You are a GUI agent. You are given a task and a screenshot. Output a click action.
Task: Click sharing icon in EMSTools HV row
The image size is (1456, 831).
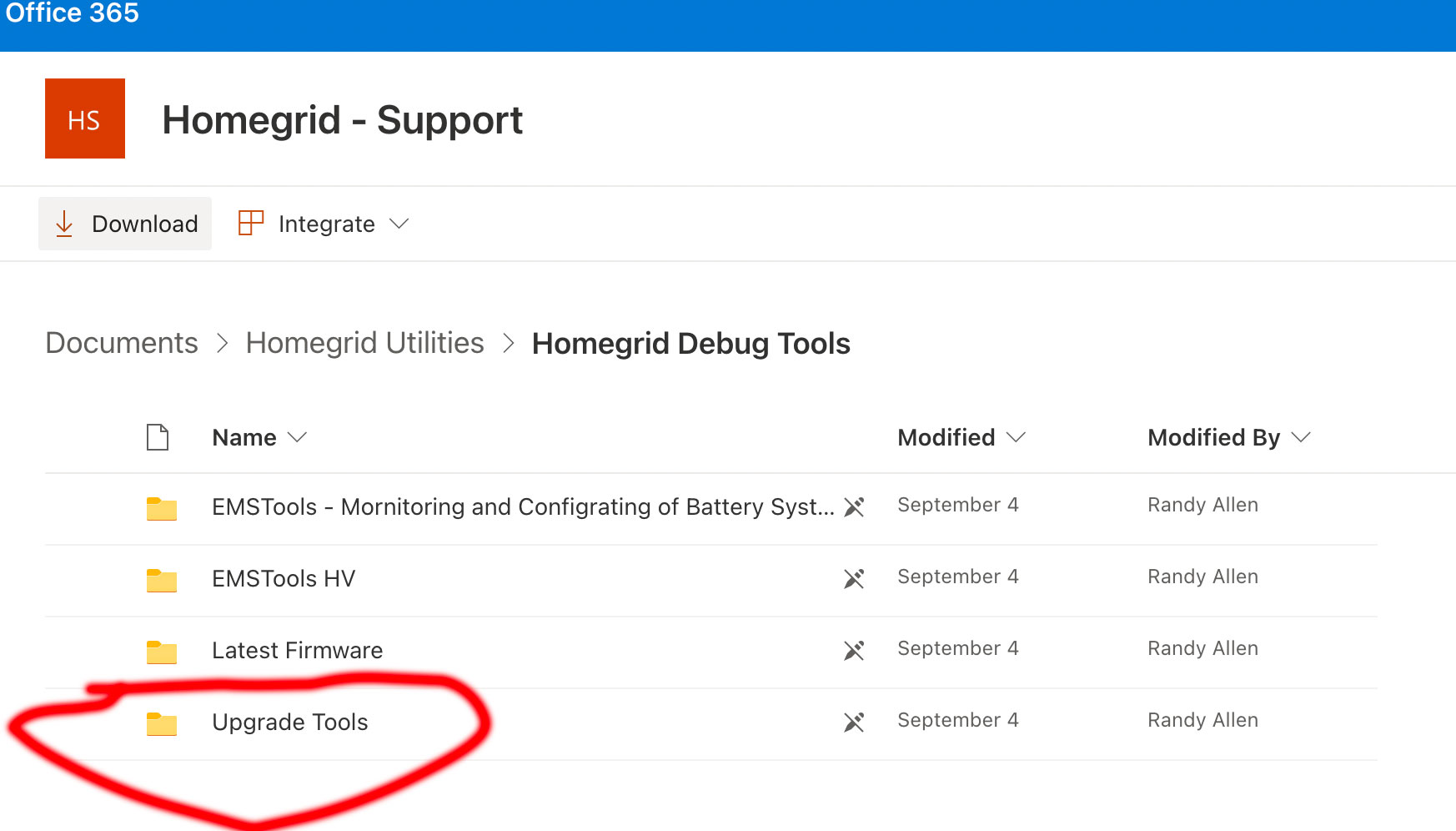(x=854, y=578)
